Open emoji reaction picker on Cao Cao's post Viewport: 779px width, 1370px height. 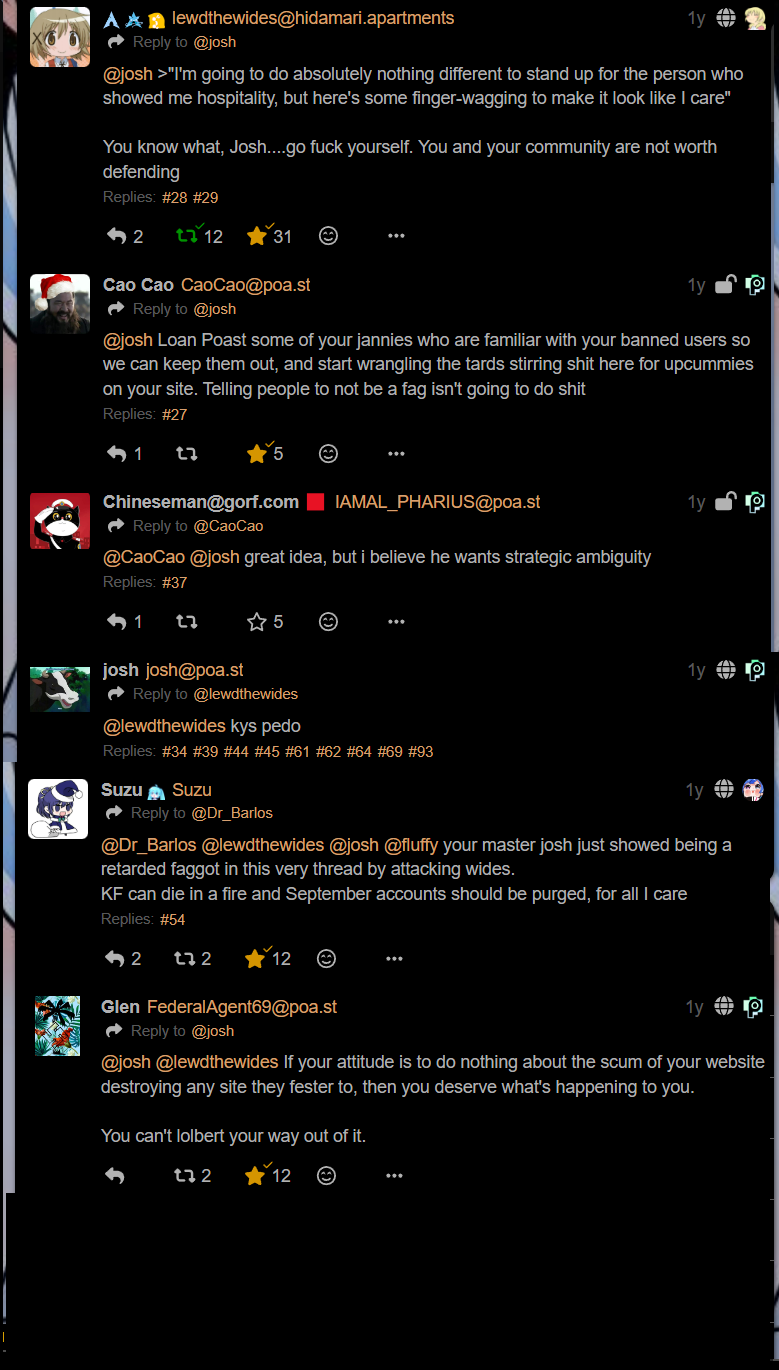pos(328,453)
